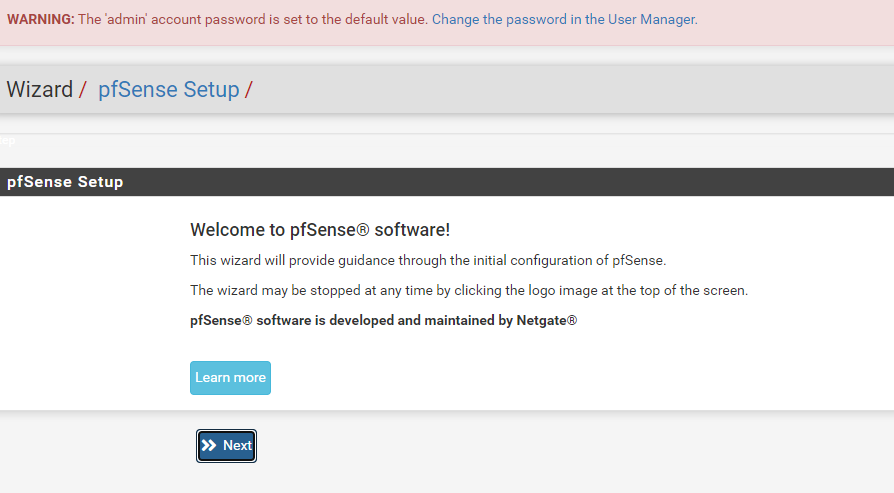Viewport: 894px width, 493px height.
Task: Click the double-chevron icon on the Next button
Action: (x=209, y=446)
